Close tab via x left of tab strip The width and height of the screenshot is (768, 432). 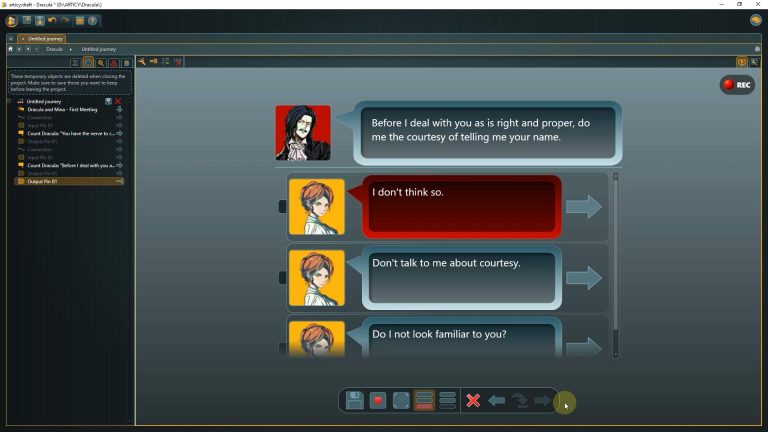pos(11,39)
